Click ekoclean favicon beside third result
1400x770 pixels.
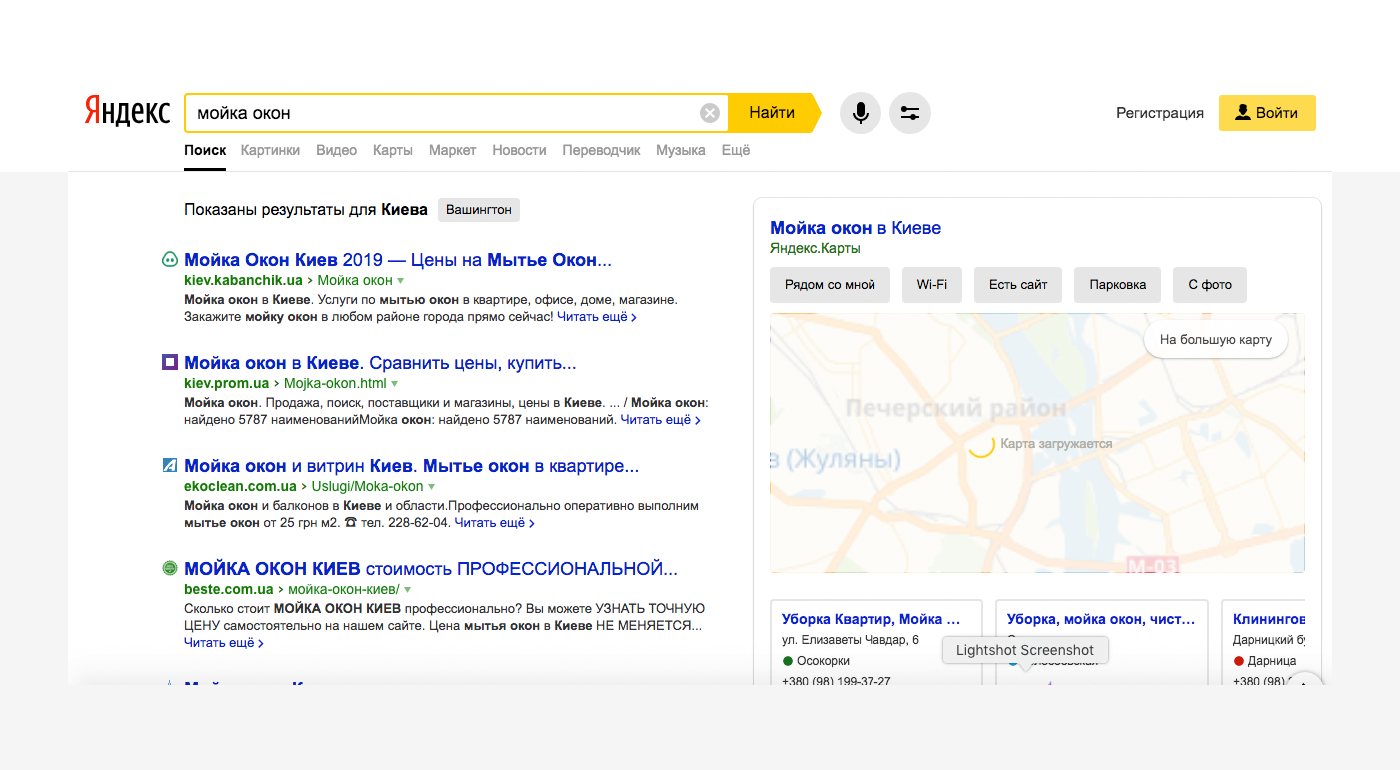tap(170, 465)
